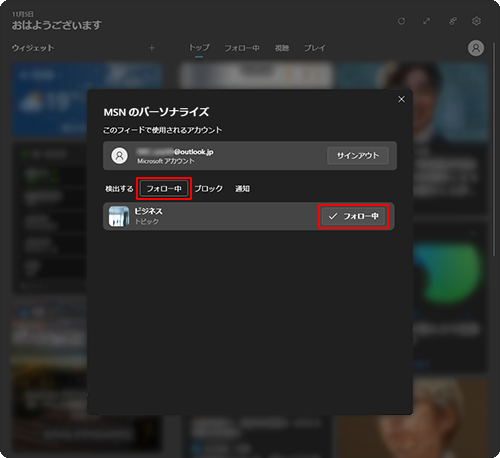Switch to the ブロック tab

click(x=209, y=189)
